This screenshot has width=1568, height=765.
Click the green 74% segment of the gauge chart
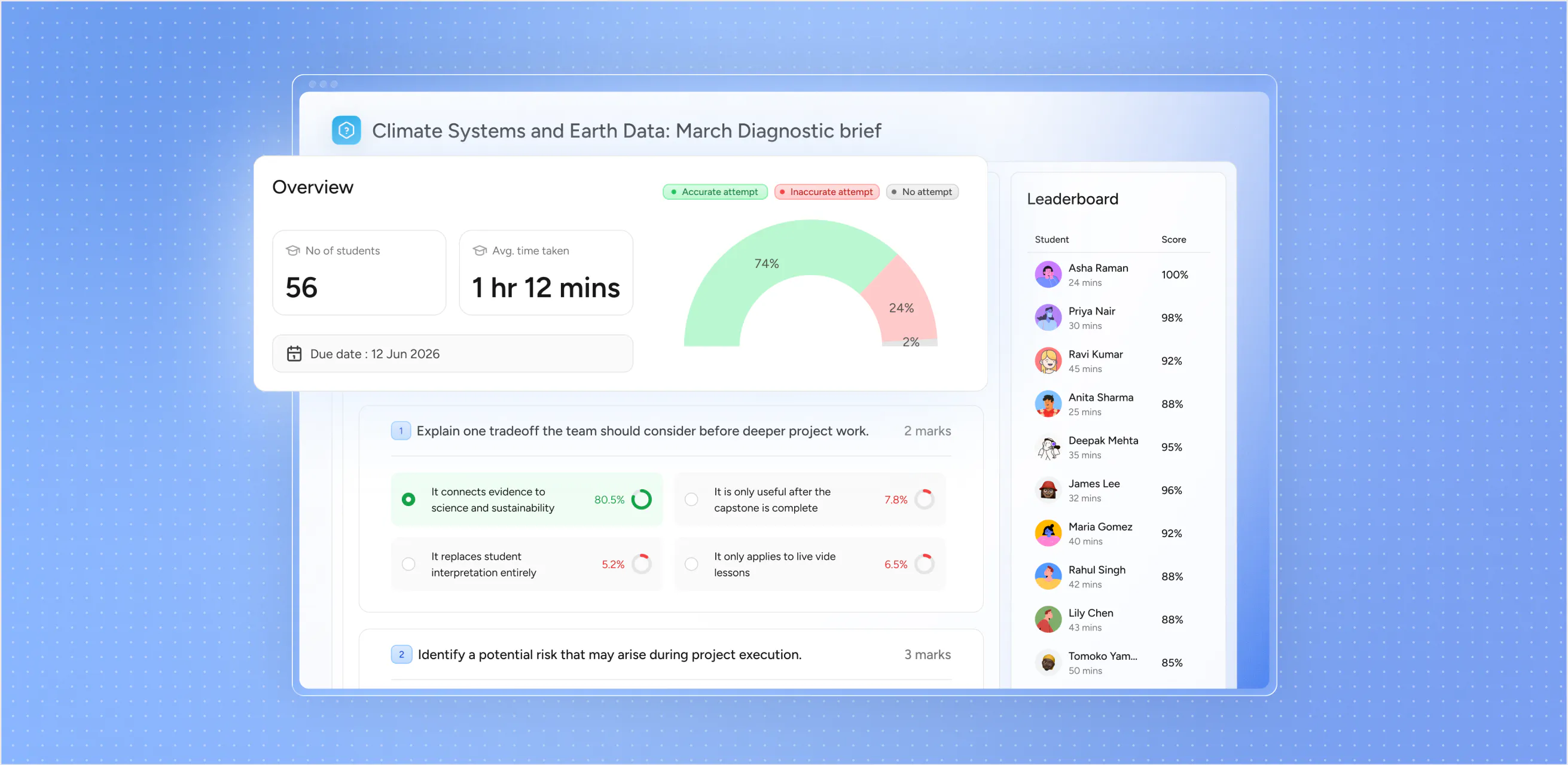coord(765,264)
